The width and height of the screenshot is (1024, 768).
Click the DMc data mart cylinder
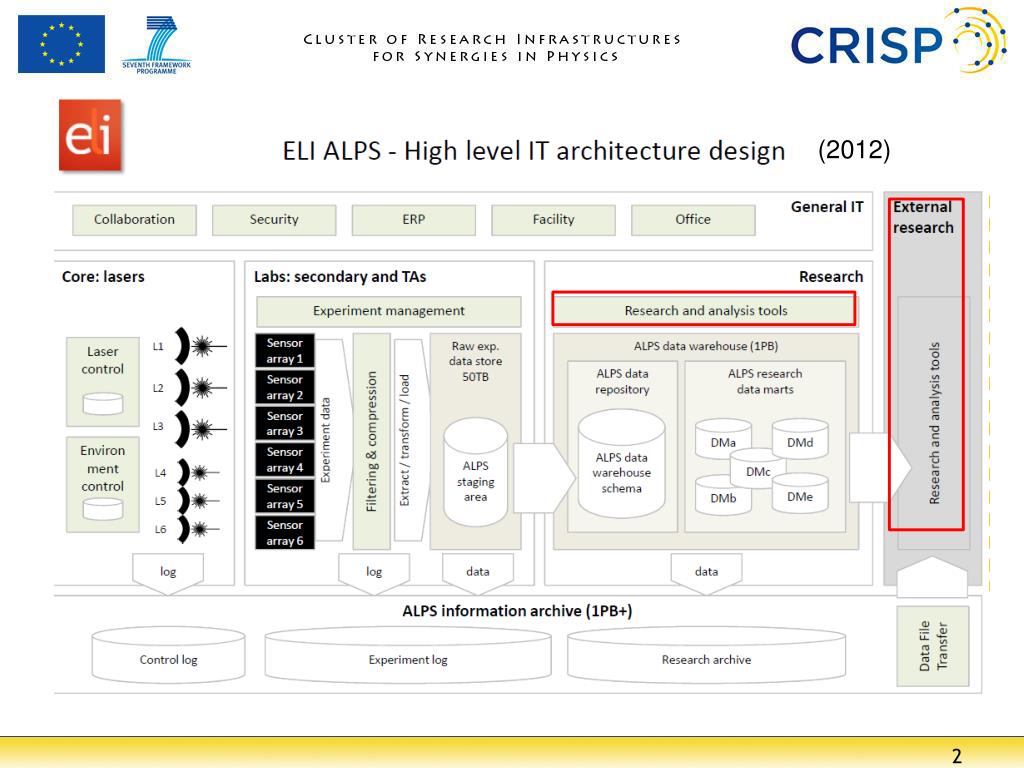(x=758, y=468)
